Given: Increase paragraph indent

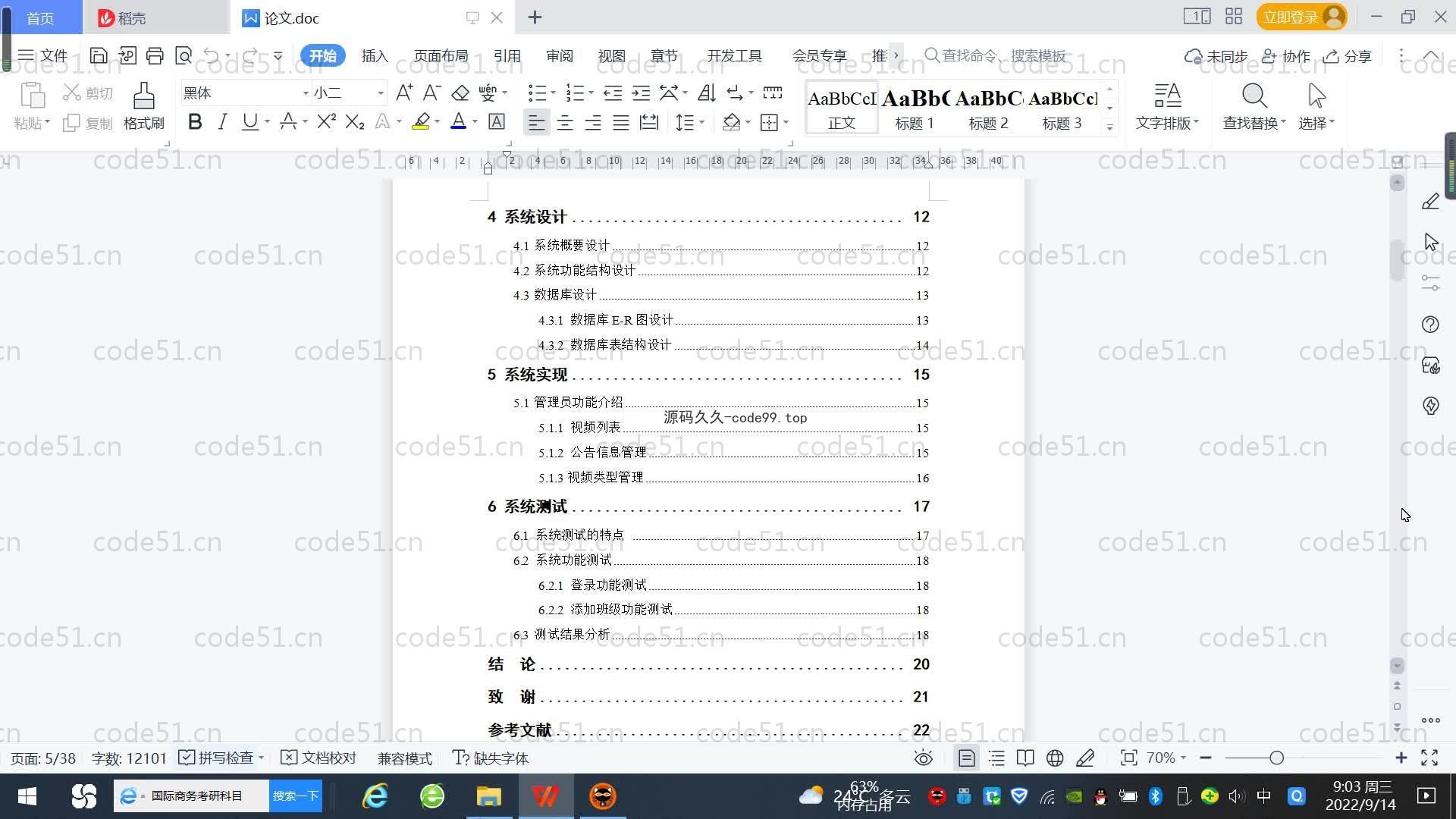Looking at the screenshot, I should pos(641,93).
